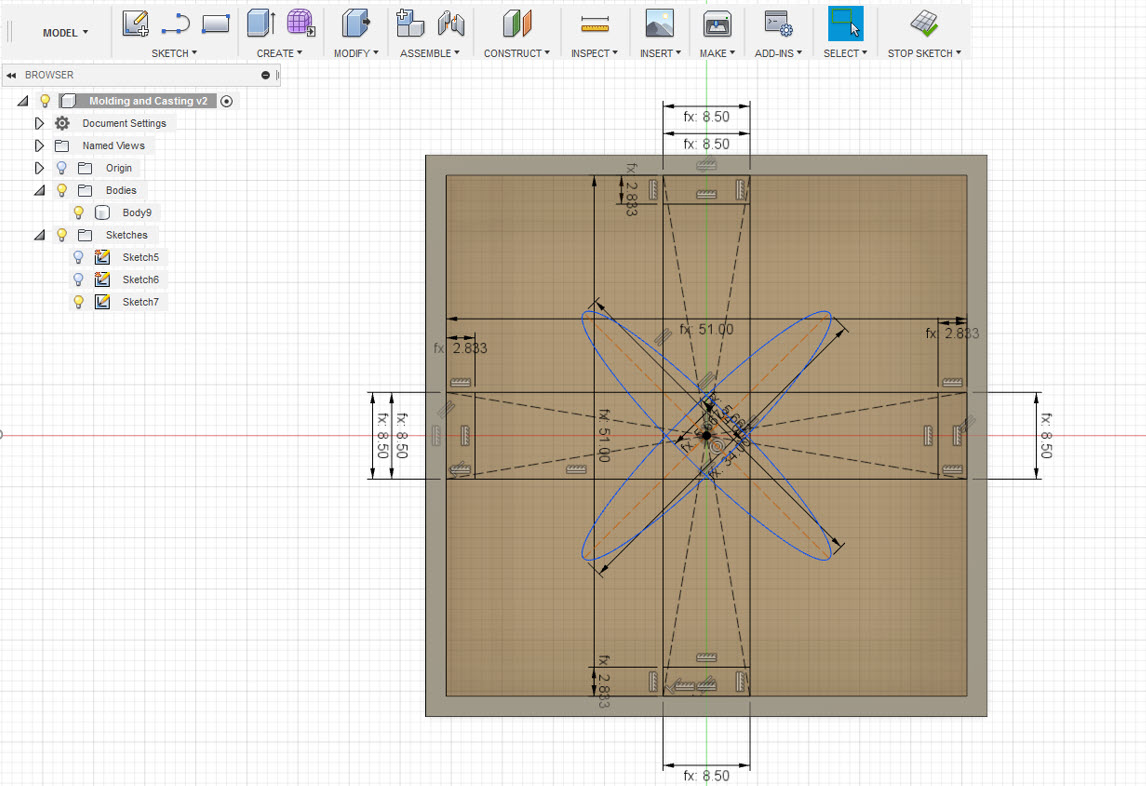Choose the Extrude tool icon
The height and width of the screenshot is (786, 1146).
[x=261, y=23]
